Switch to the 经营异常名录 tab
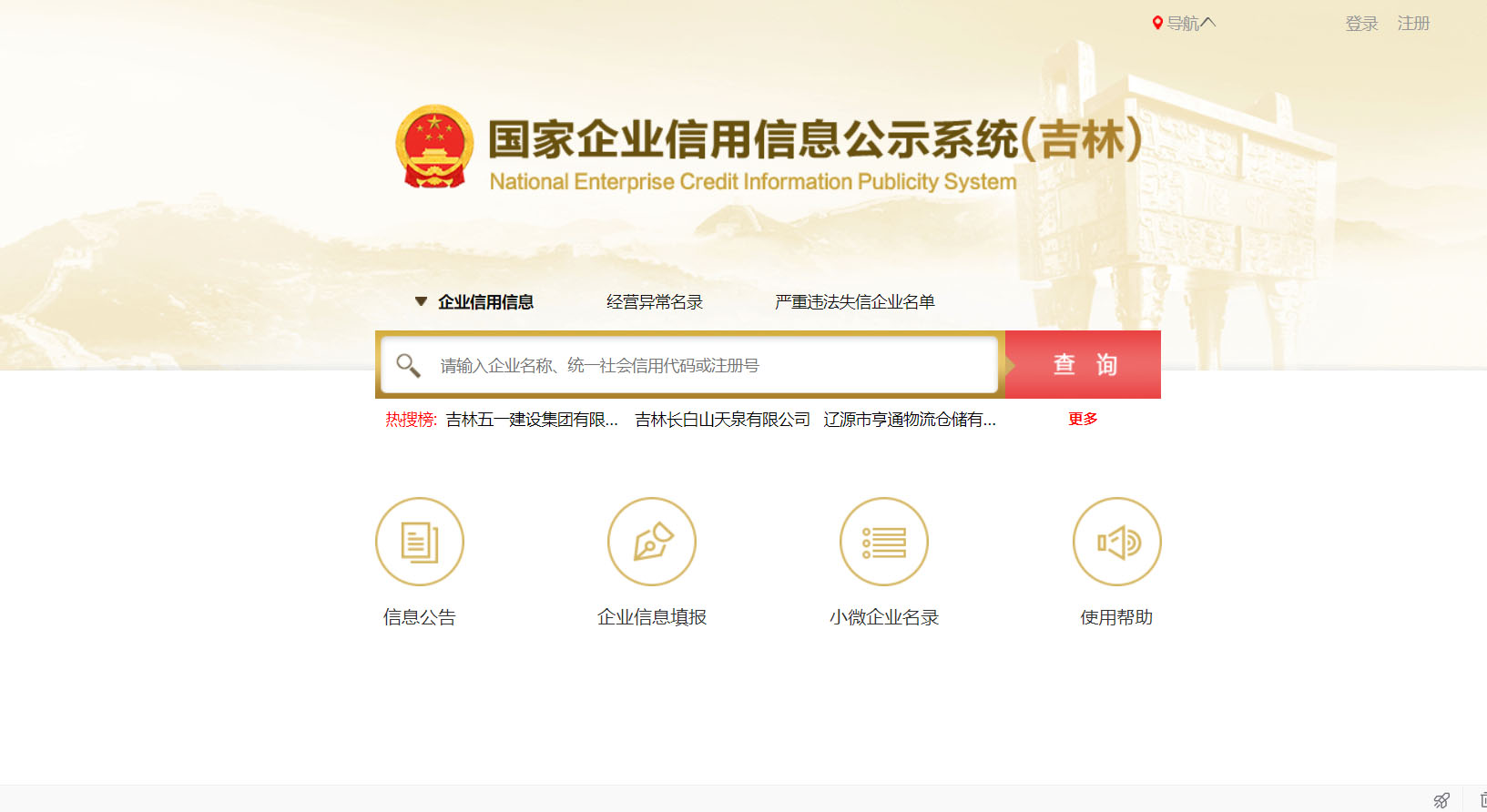This screenshot has height=812, width=1487. click(655, 301)
